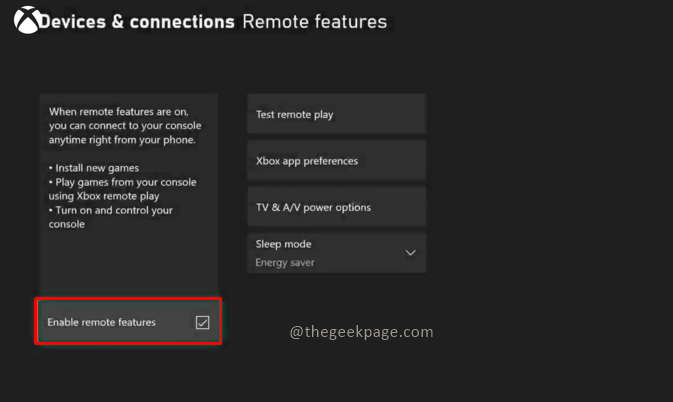Image resolution: width=673 pixels, height=402 pixels.
Task: Click the using Xbox remote play text
Action: pyautogui.click(x=104, y=196)
